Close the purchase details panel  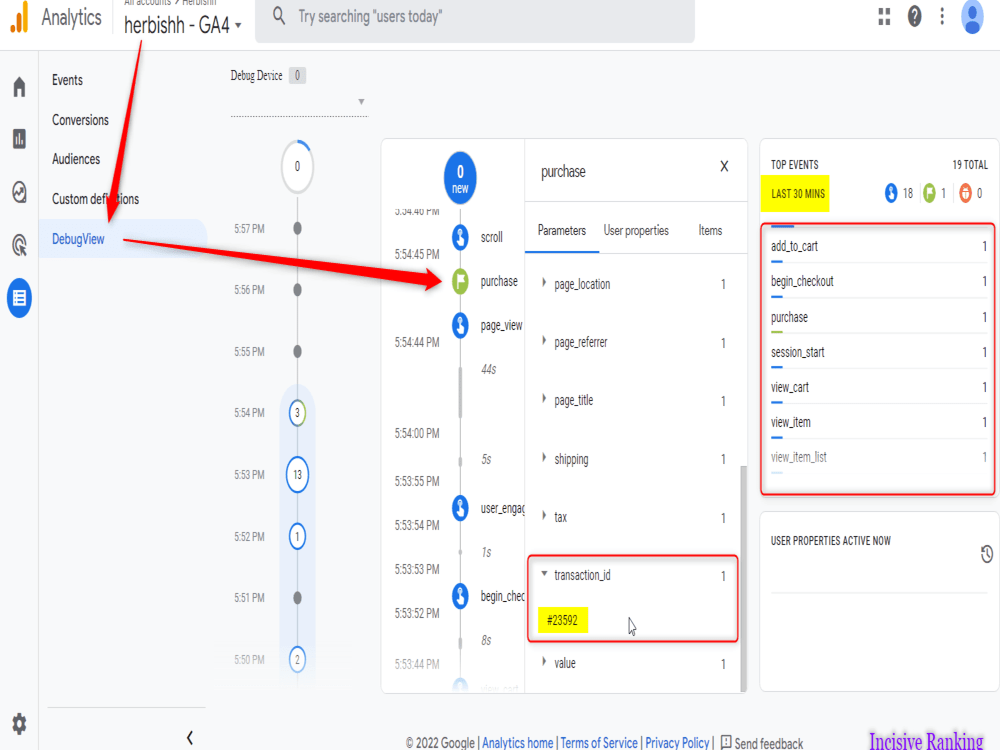click(x=724, y=166)
